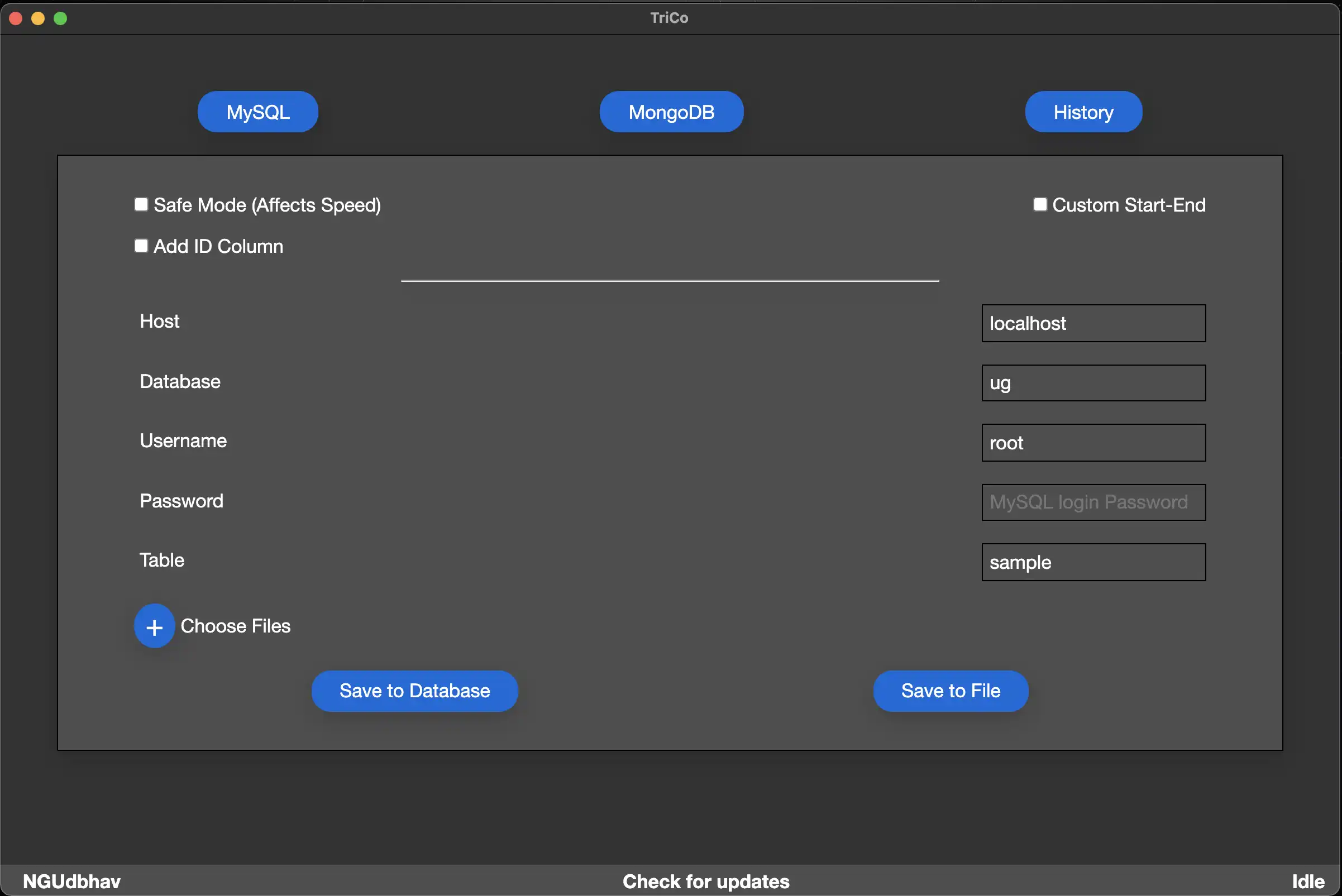The height and width of the screenshot is (896, 1342).
Task: Switch to MongoDB section
Action: pos(671,111)
